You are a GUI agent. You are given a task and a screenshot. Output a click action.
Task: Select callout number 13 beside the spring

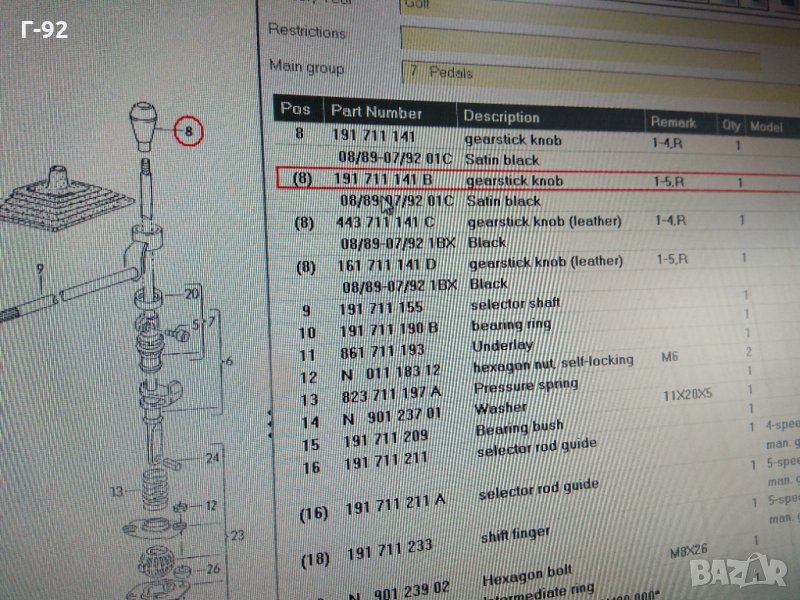click(x=118, y=491)
